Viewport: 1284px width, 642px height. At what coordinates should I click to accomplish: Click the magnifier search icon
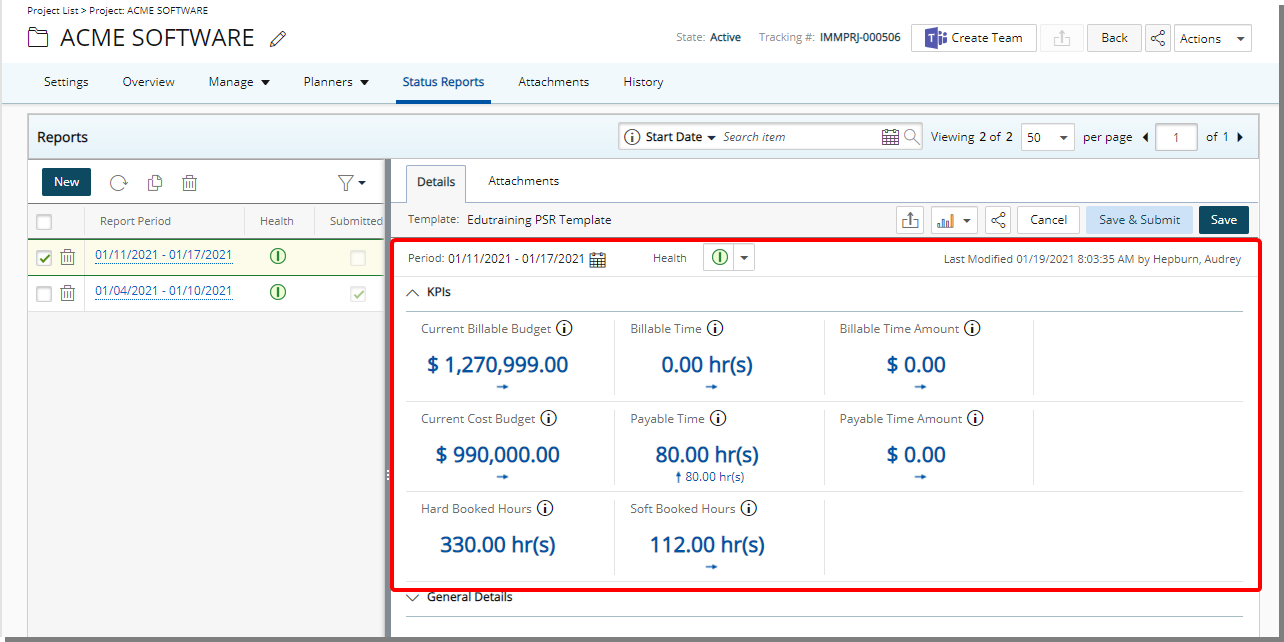click(912, 137)
